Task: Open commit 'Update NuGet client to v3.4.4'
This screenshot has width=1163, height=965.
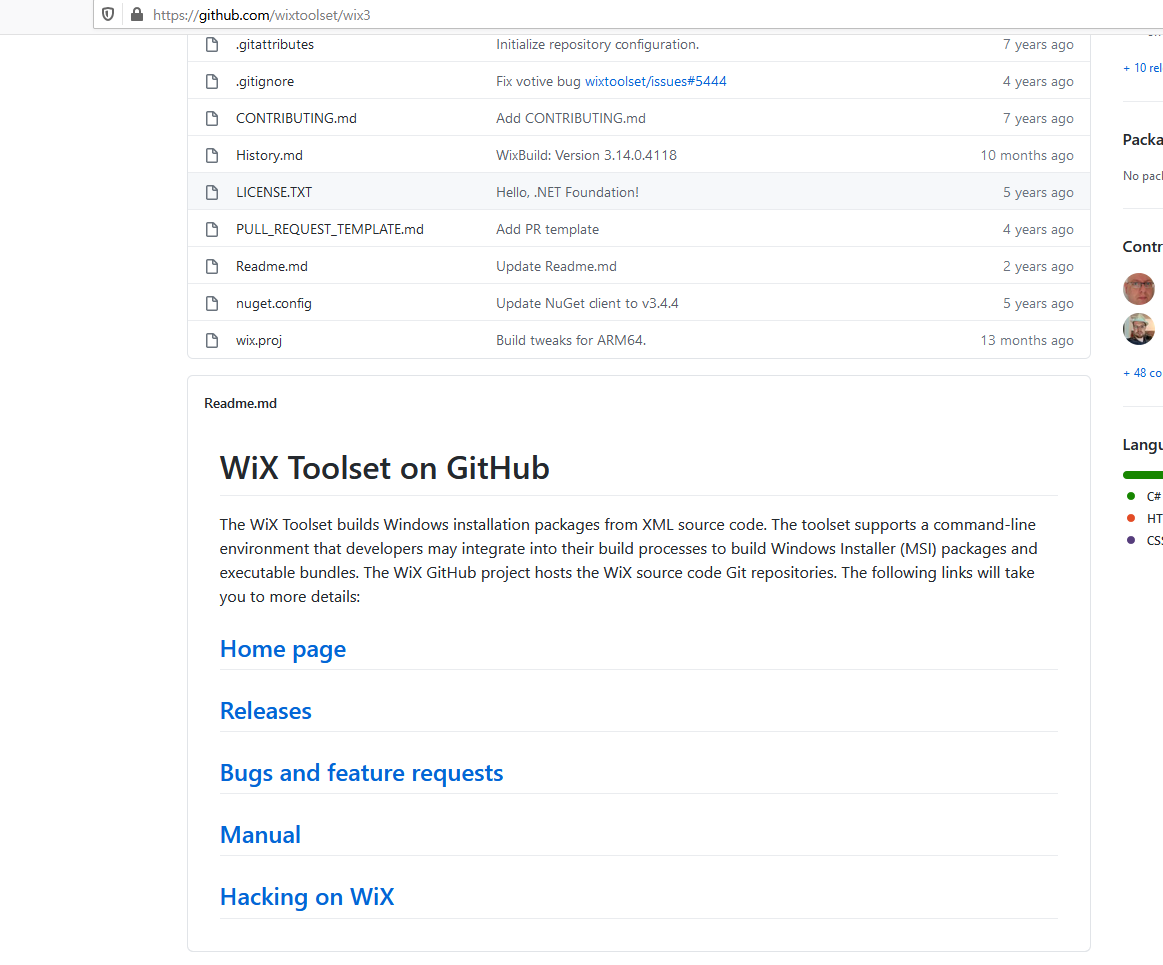Action: [x=587, y=304]
